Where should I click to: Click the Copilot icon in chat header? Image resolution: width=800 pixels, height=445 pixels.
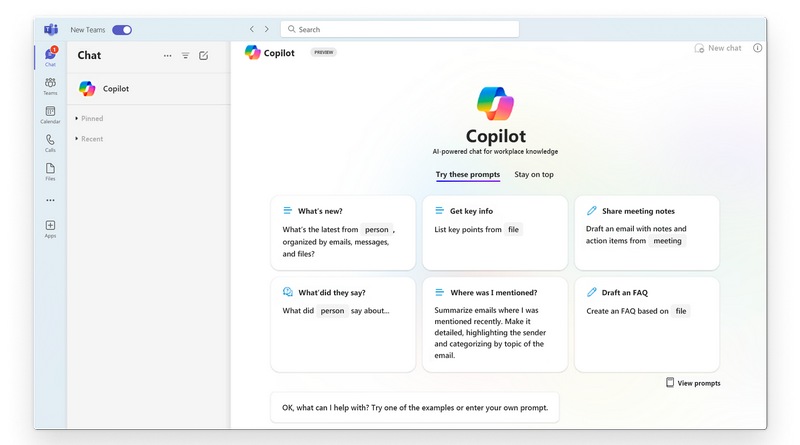coord(253,52)
